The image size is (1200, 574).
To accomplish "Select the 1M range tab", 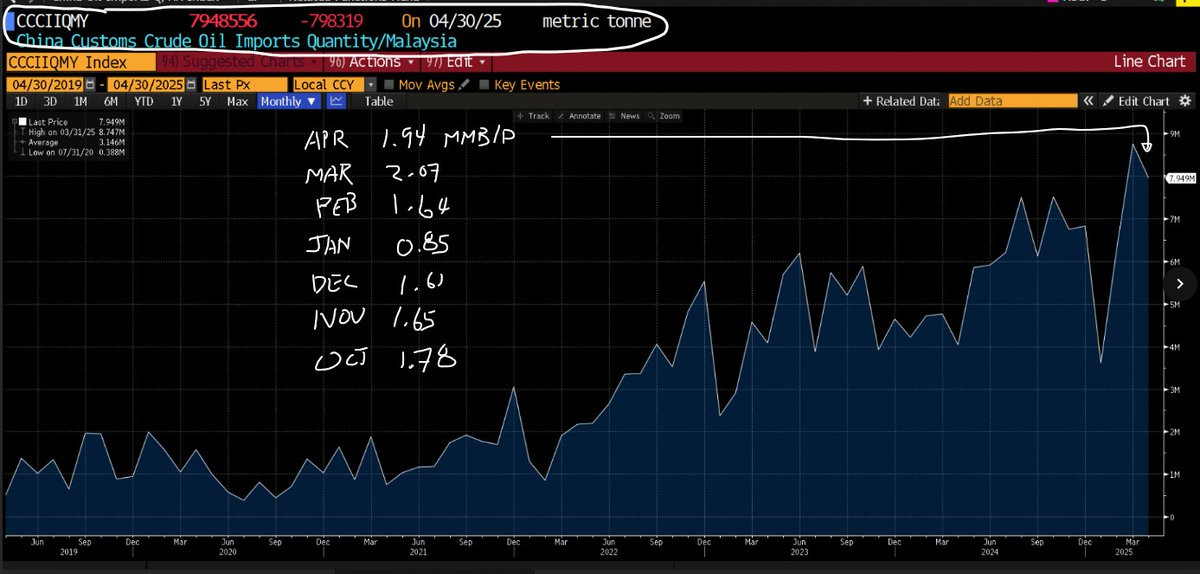I will point(80,101).
